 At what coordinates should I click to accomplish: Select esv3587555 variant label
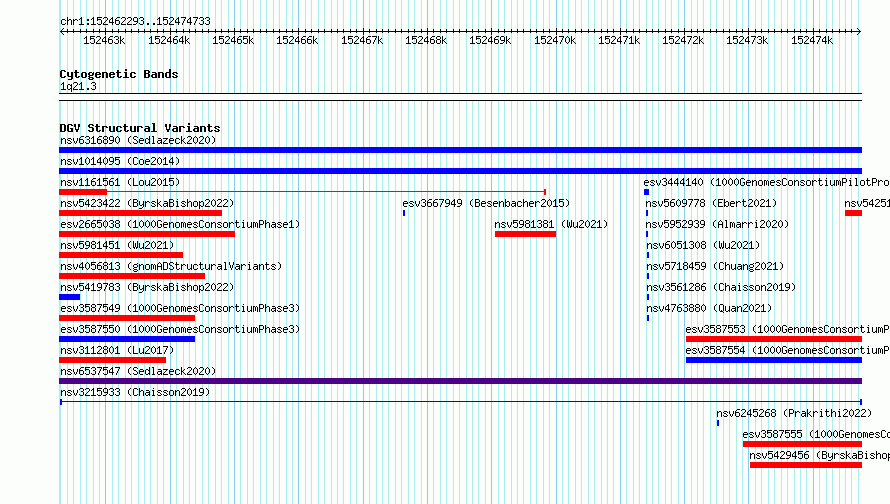click(816, 434)
